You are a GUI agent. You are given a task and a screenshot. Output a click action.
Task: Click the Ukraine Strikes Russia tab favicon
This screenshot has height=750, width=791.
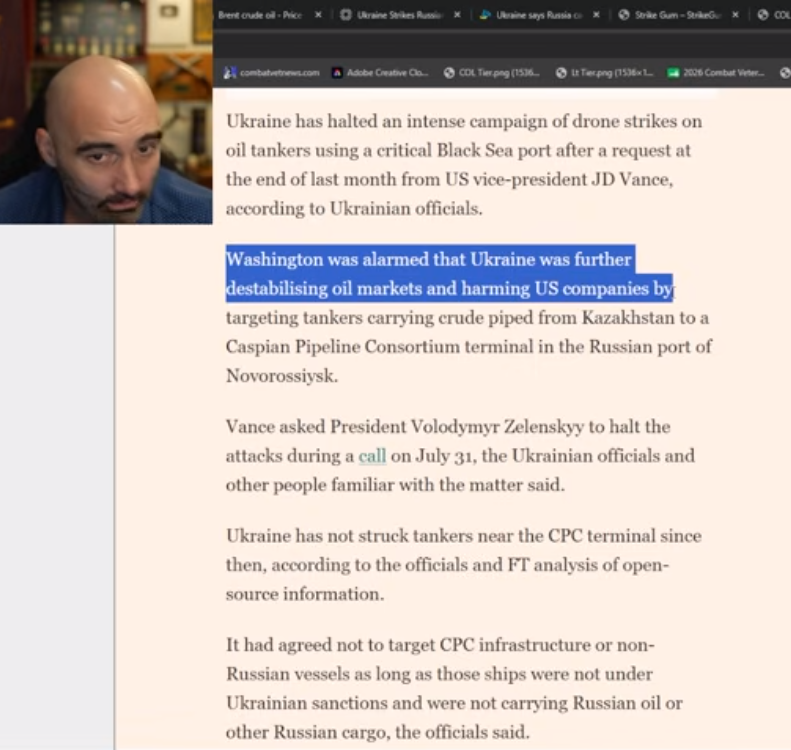point(346,15)
